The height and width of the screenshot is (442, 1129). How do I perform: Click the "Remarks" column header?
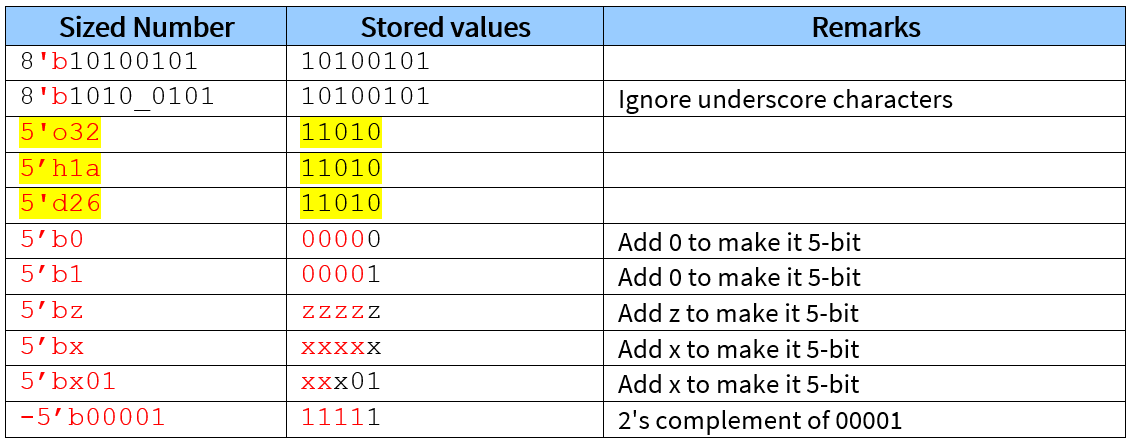tap(865, 27)
